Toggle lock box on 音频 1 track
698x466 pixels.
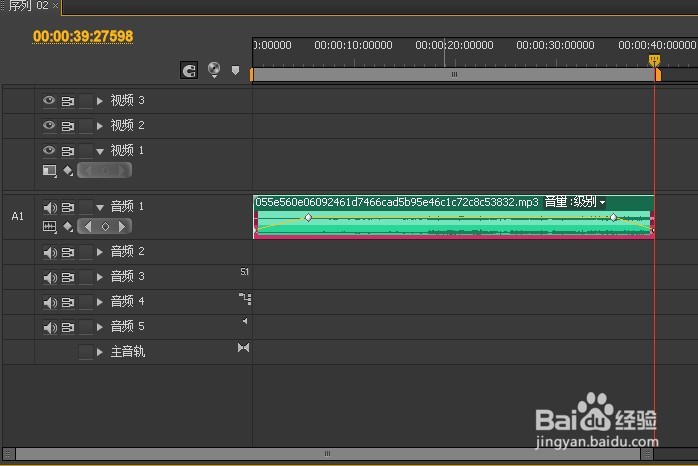(85, 207)
